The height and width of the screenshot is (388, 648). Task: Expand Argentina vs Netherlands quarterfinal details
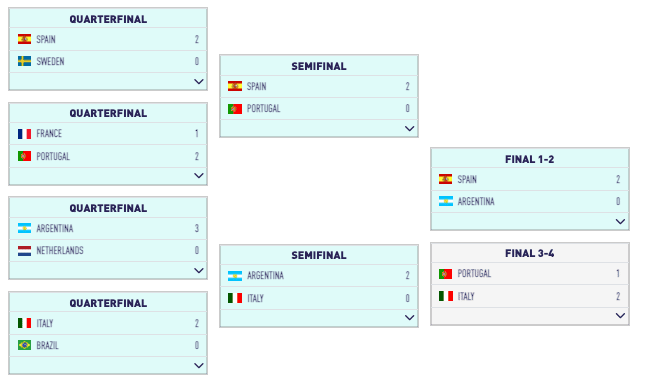click(x=199, y=271)
